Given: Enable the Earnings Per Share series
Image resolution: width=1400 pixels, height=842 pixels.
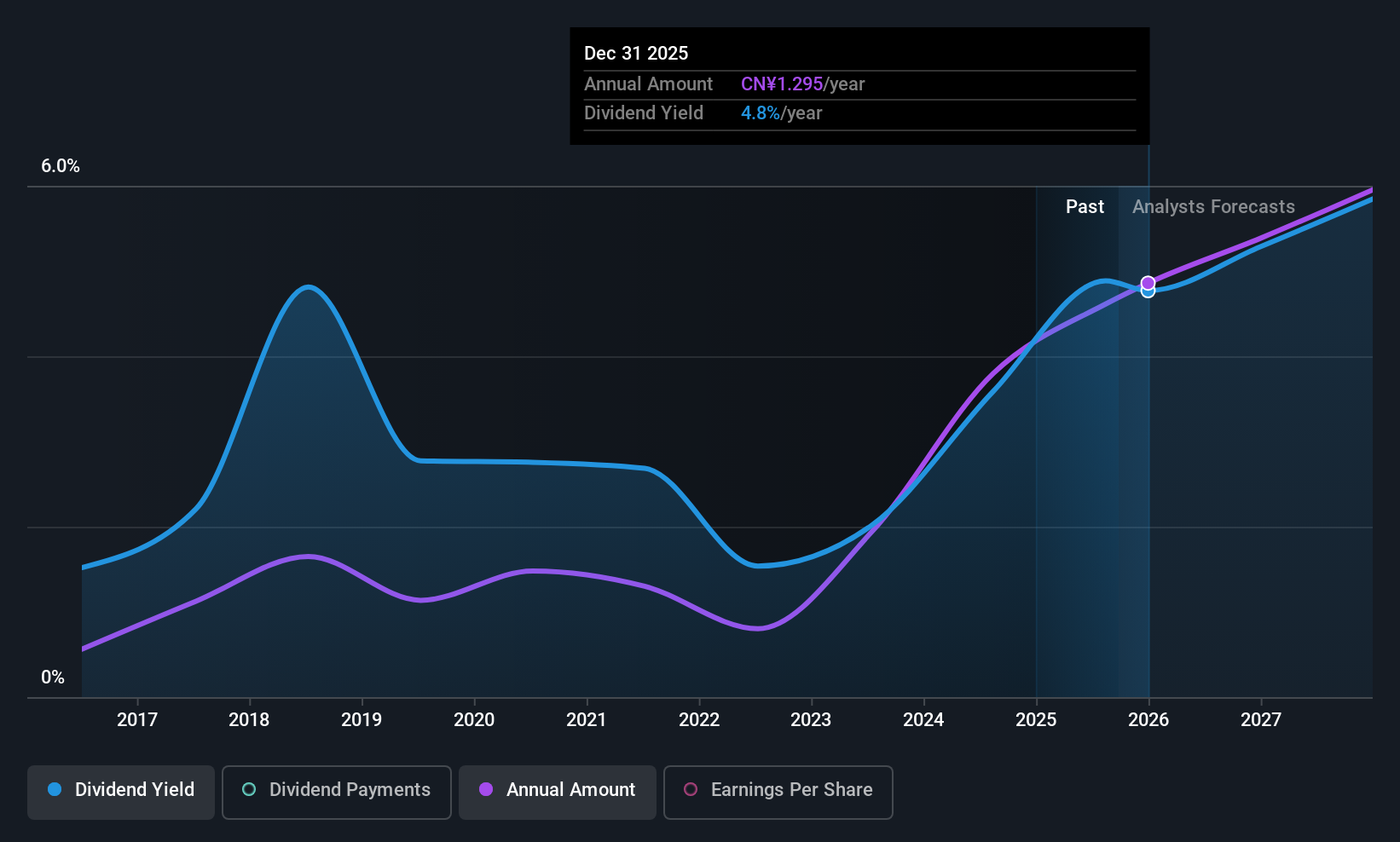Looking at the screenshot, I should [778, 793].
